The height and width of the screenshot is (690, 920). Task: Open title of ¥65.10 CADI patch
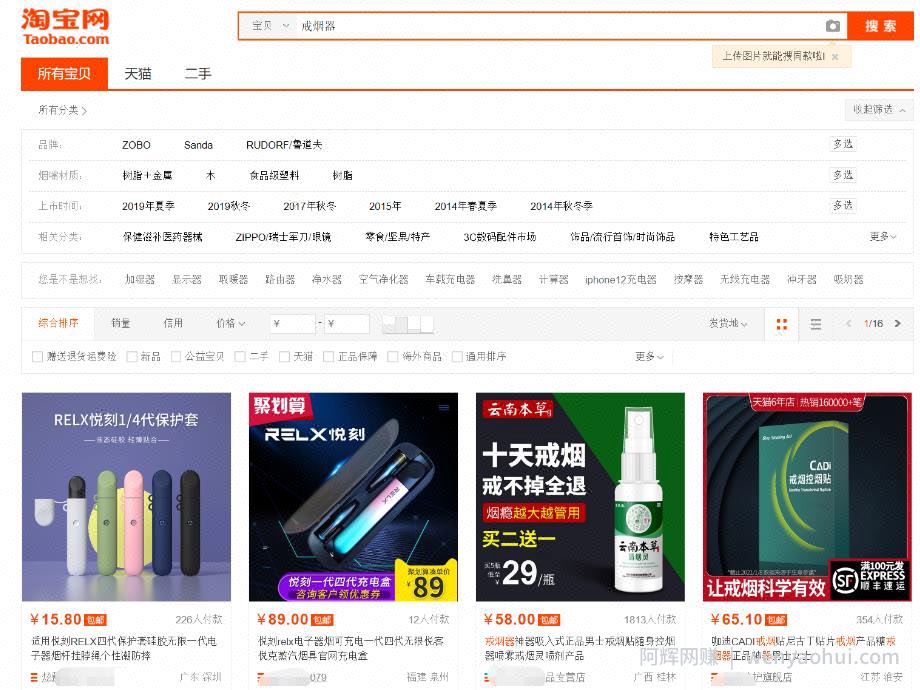tap(804, 648)
